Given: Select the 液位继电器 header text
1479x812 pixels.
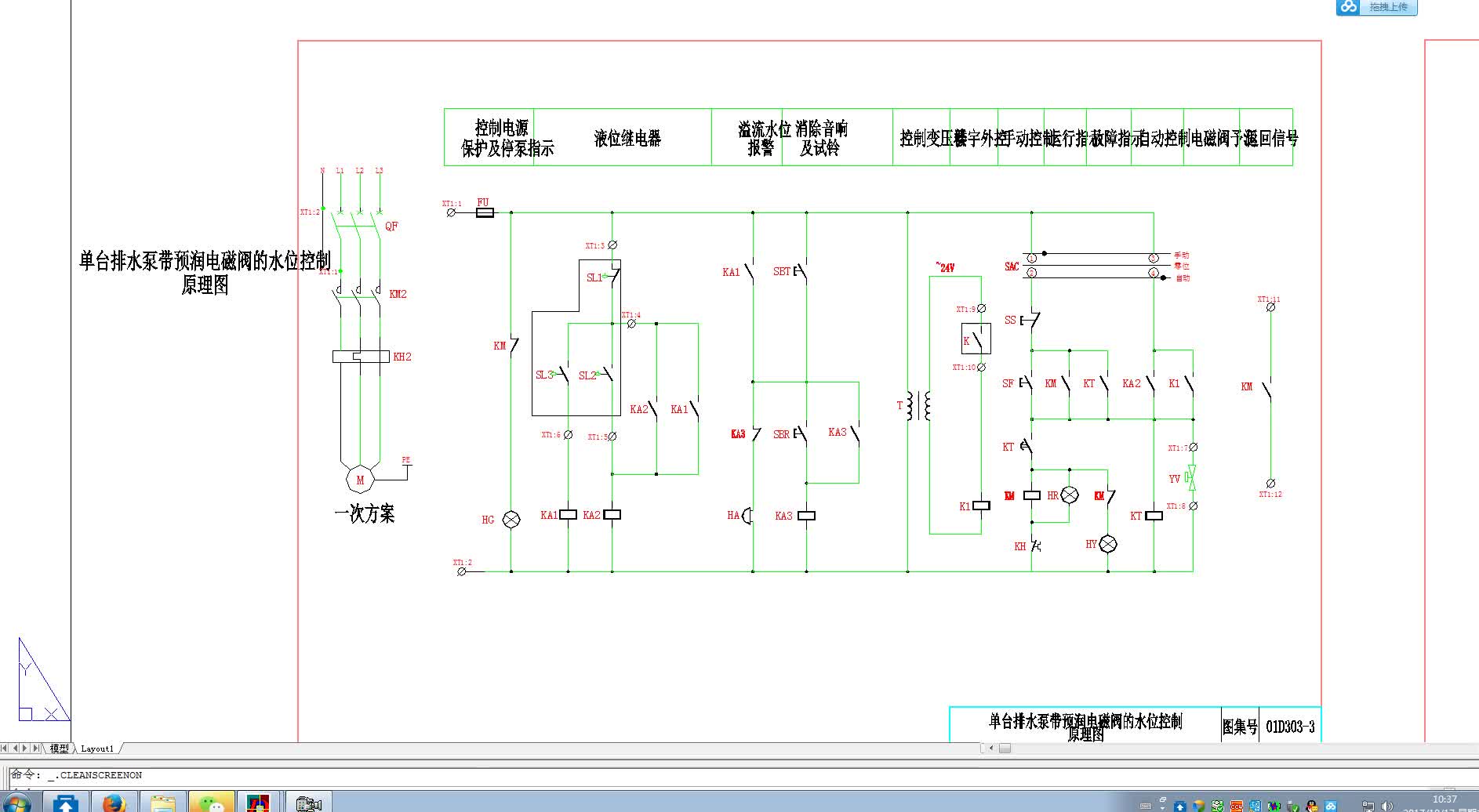Looking at the screenshot, I should coord(627,139).
